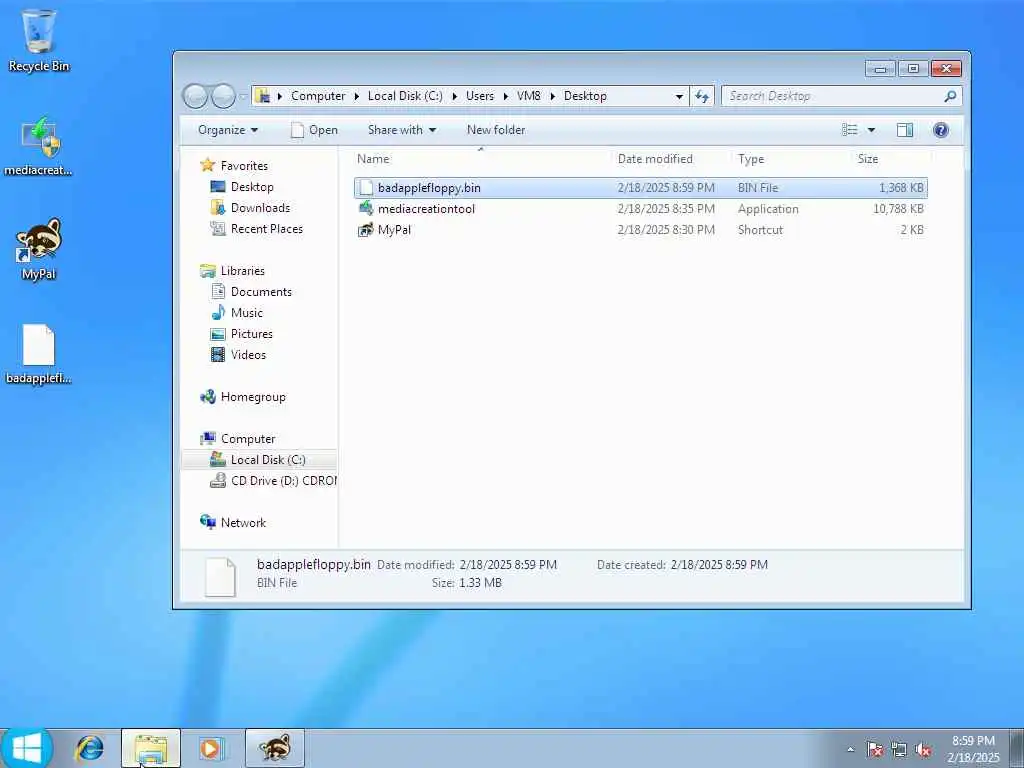Navigate to the VM8 breadcrumb
The width and height of the screenshot is (1024, 768).
click(x=528, y=96)
